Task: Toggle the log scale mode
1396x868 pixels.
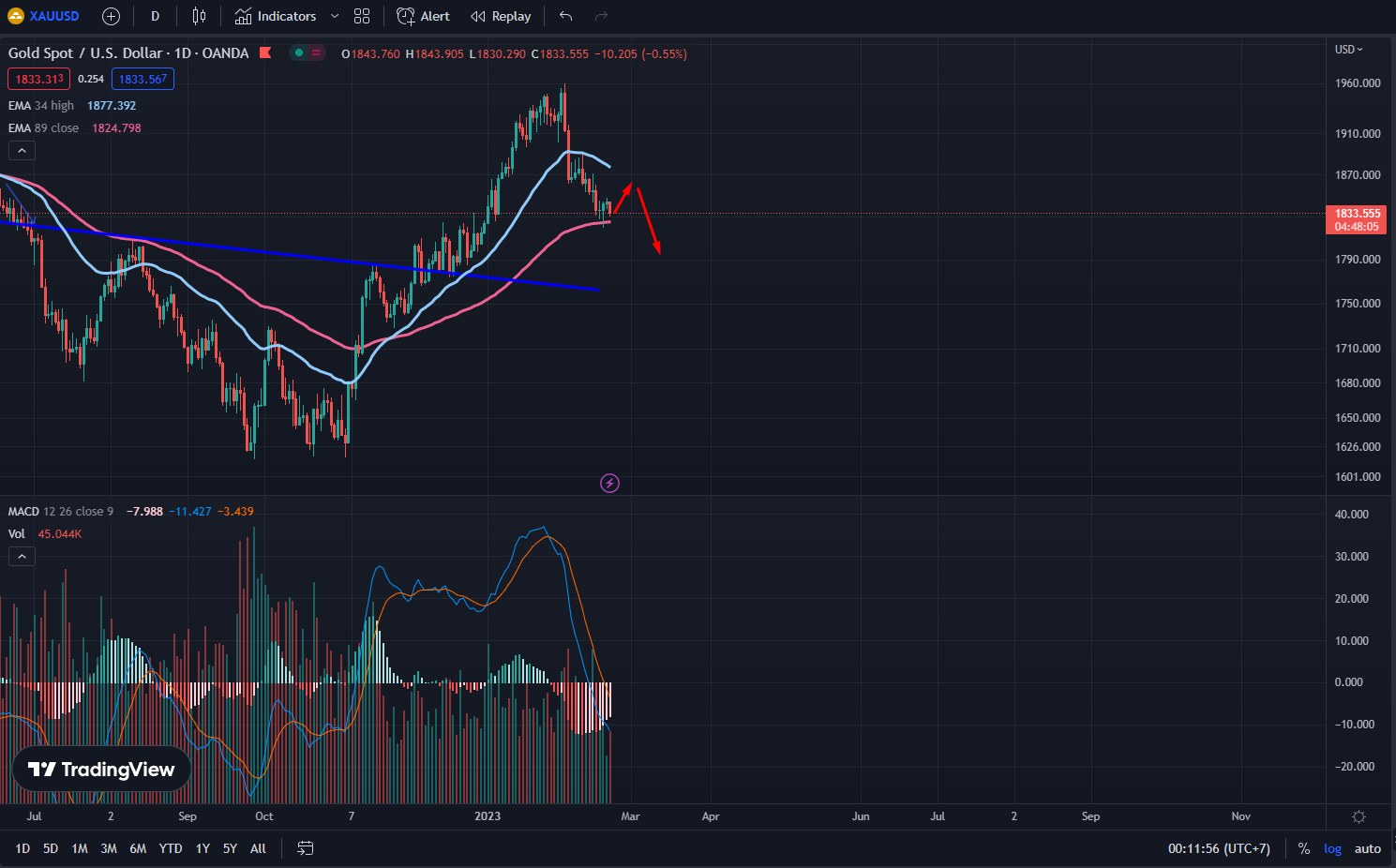Action: tap(1332, 848)
